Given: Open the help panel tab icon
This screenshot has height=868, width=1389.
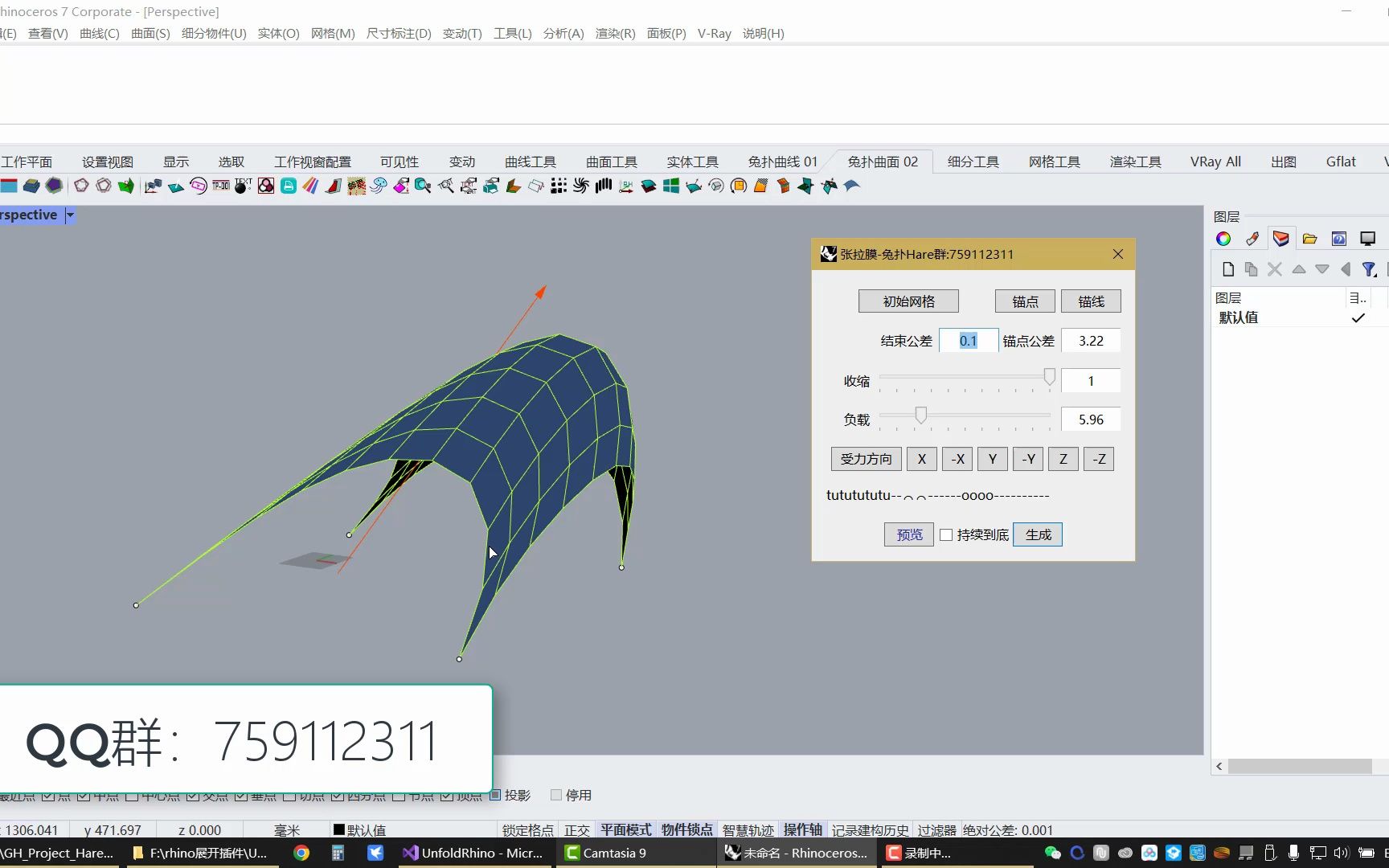Looking at the screenshot, I should coord(1339,239).
